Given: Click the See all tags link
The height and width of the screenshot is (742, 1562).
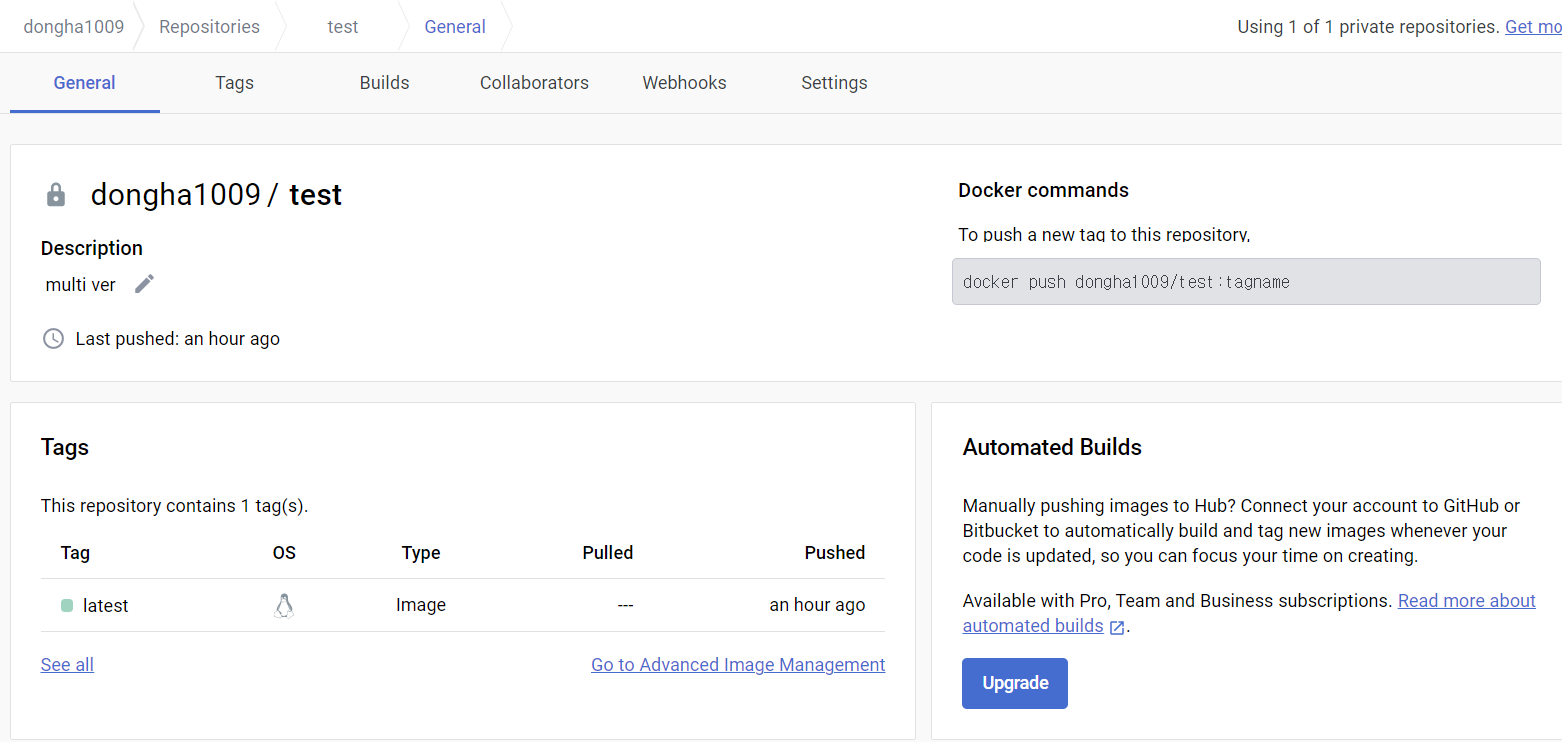Looking at the screenshot, I should 67,665.
